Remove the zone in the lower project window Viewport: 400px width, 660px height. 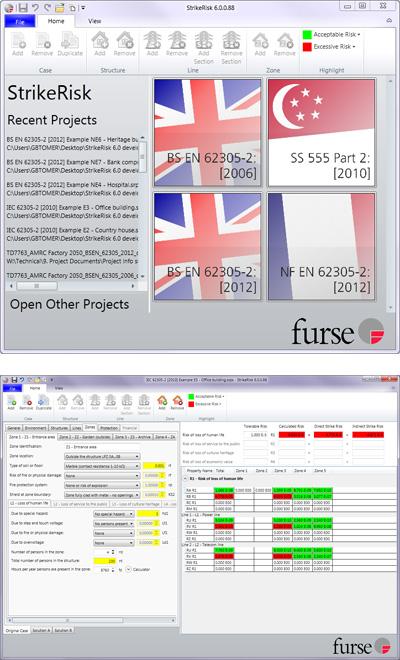177,399
